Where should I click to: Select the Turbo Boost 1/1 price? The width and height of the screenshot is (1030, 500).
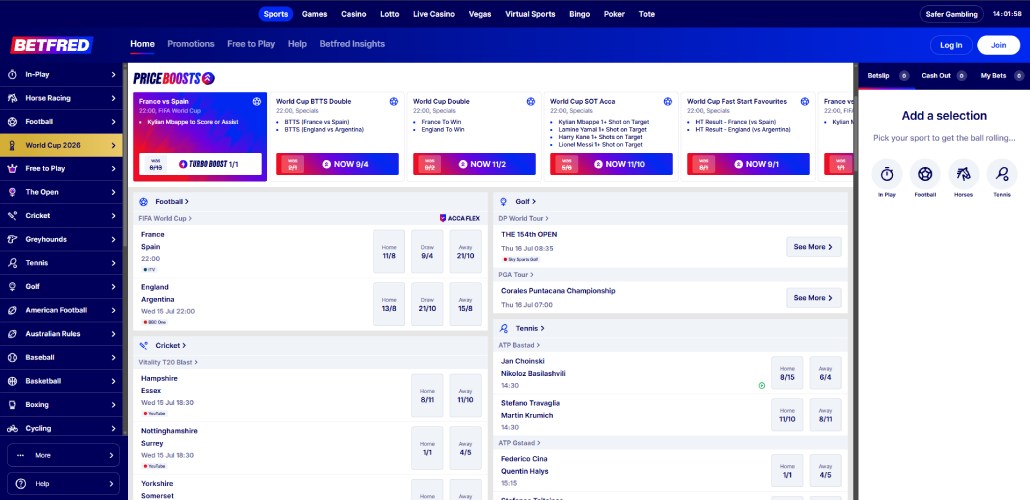pos(200,164)
